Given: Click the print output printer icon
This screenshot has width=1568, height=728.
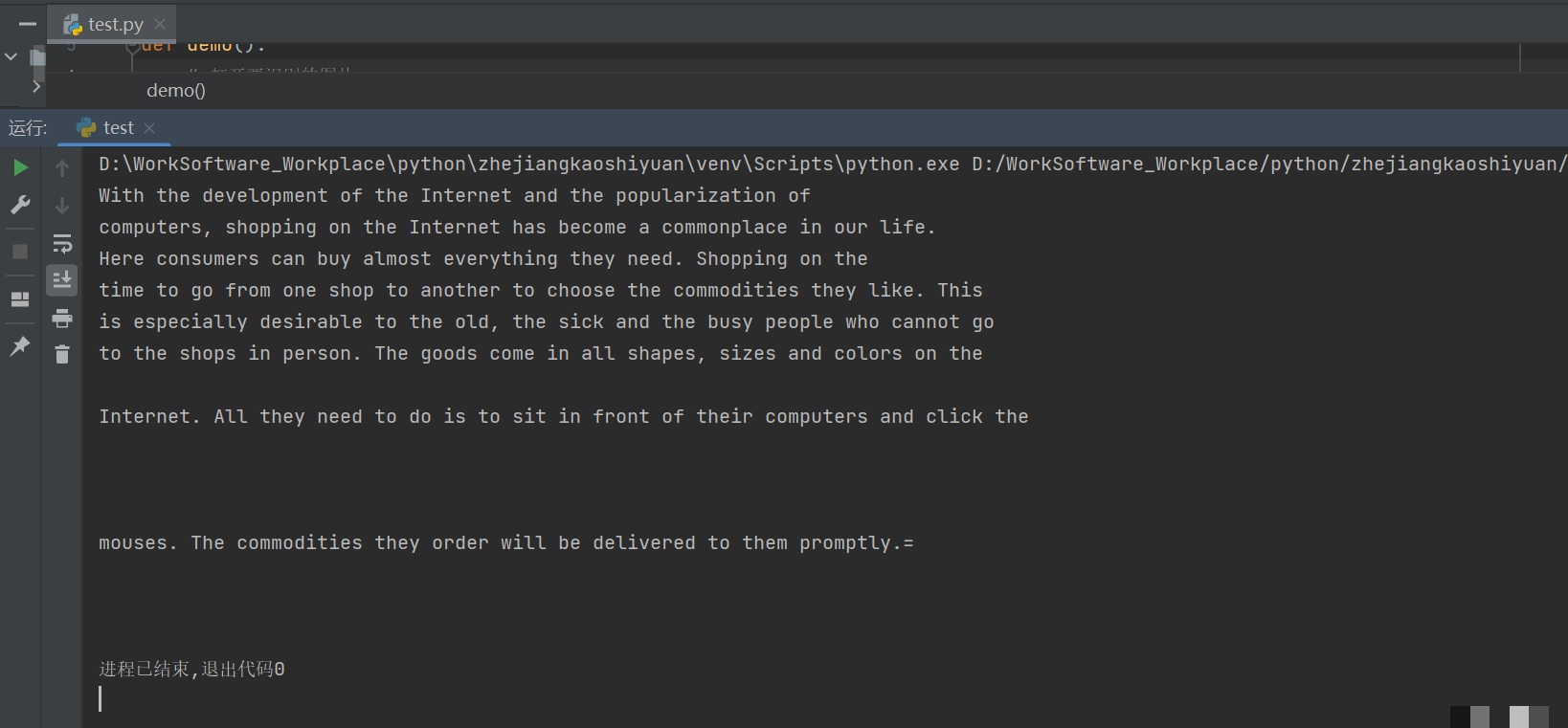Looking at the screenshot, I should 62,318.
